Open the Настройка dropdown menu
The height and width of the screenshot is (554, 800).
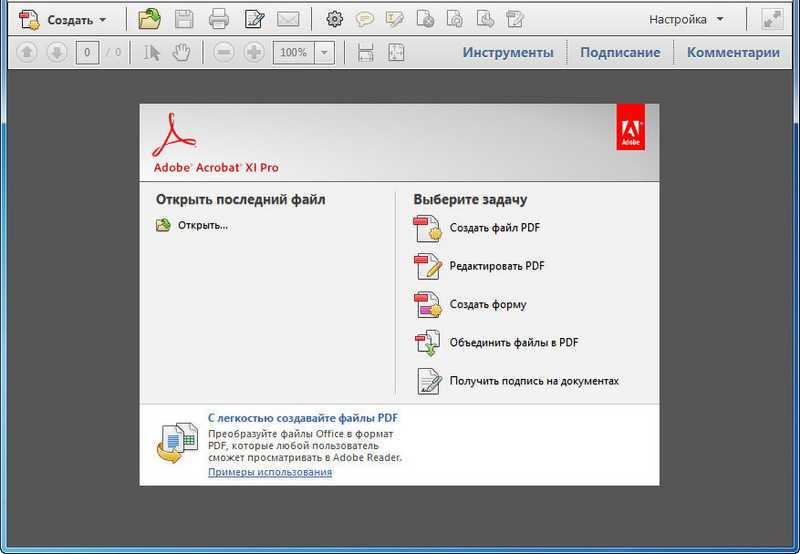686,19
